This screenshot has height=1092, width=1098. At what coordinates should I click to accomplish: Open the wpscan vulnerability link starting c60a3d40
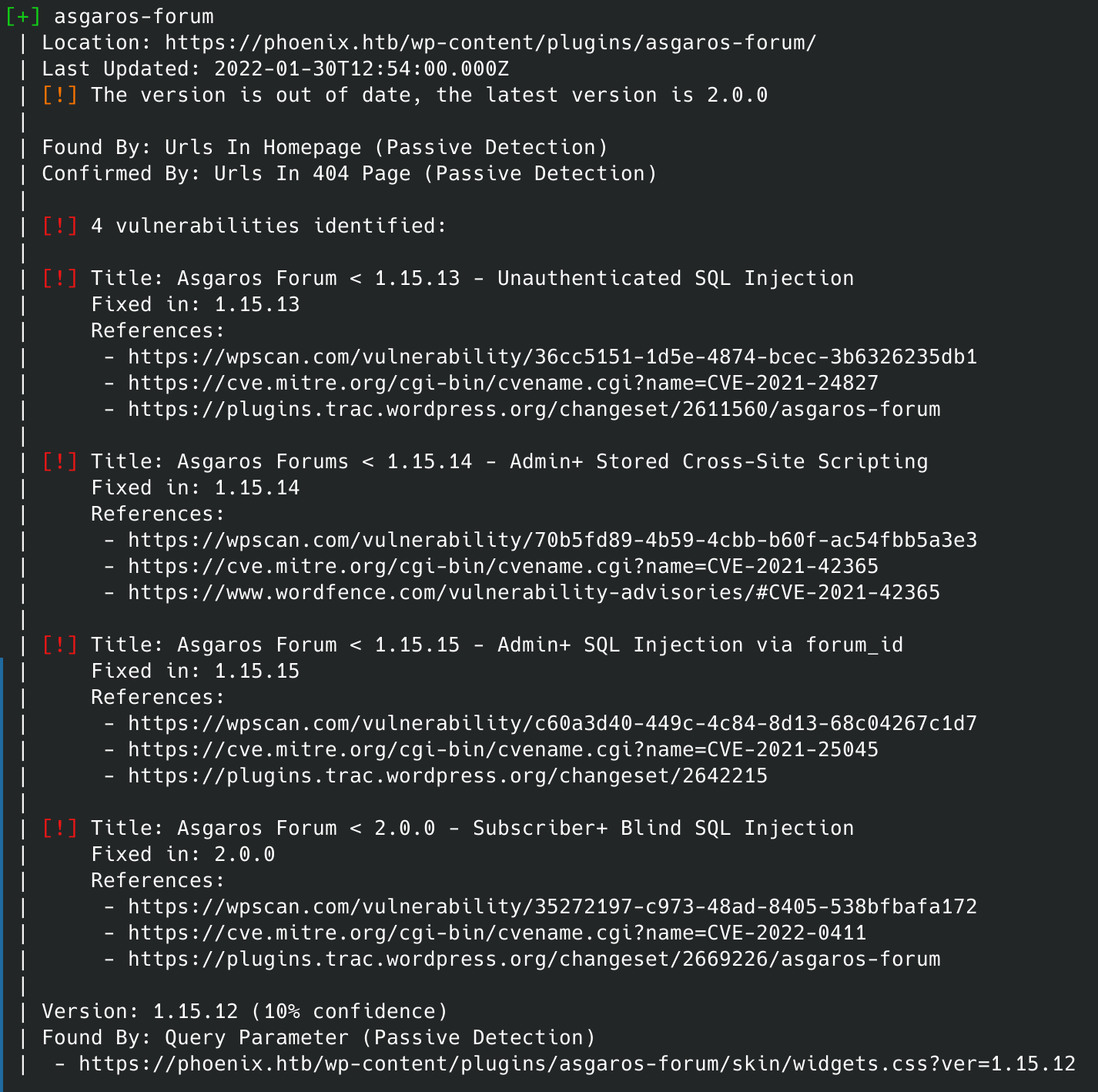point(552,723)
